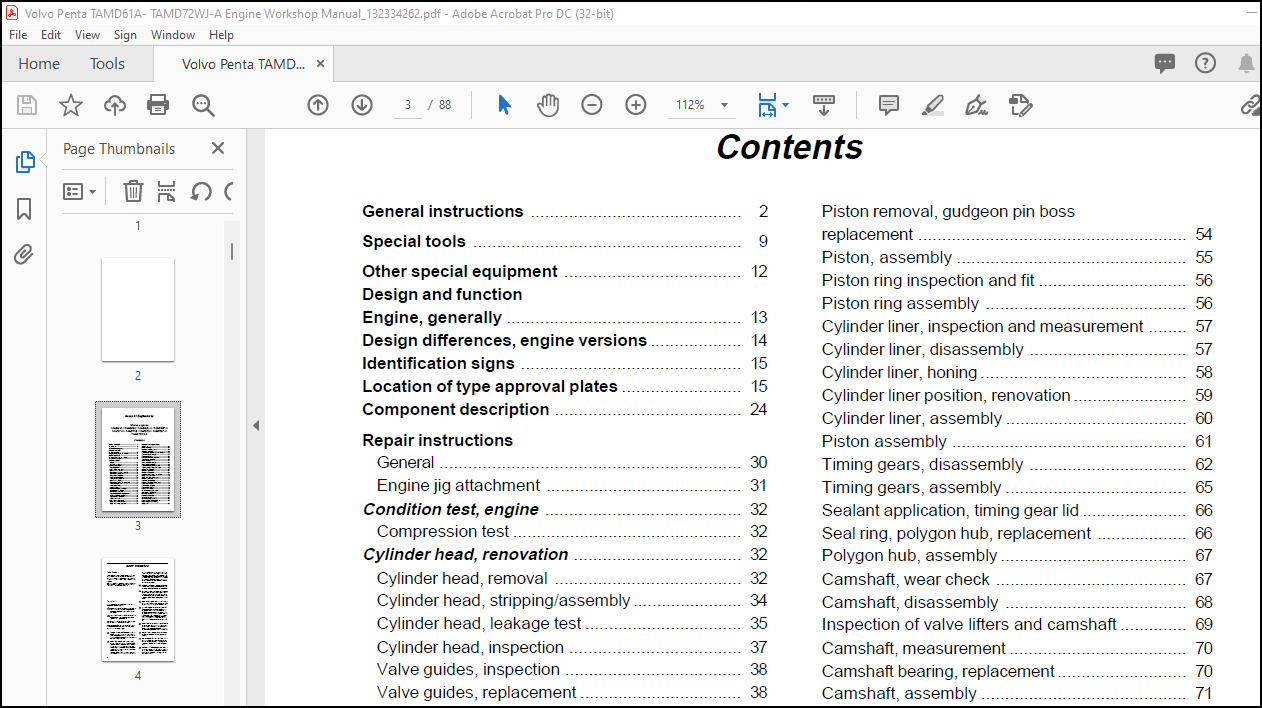This screenshot has width=1262, height=708.
Task: Open the find text magnifier icon
Action: pyautogui.click(x=203, y=105)
